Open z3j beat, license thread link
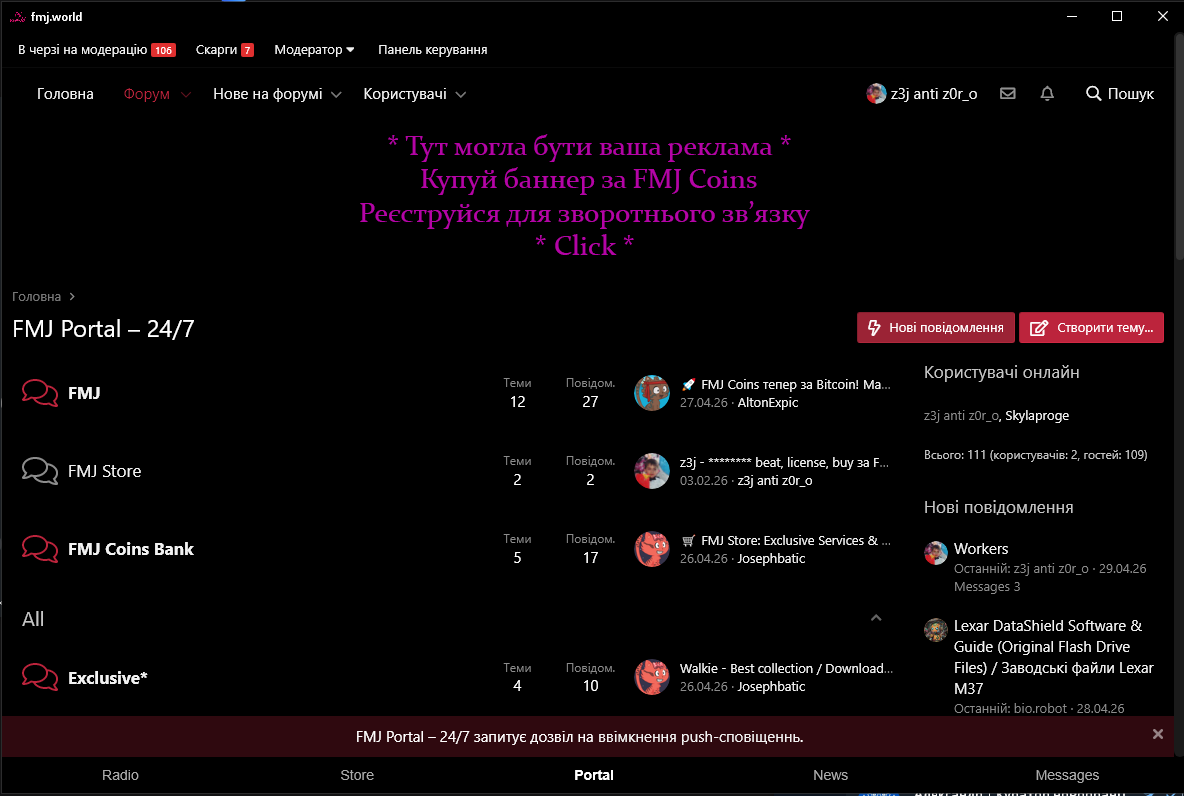The height and width of the screenshot is (796, 1184). [784, 462]
